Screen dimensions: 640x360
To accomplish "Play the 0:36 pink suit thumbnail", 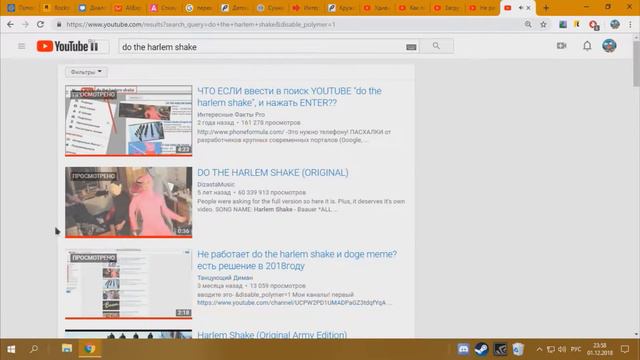I will [129, 202].
